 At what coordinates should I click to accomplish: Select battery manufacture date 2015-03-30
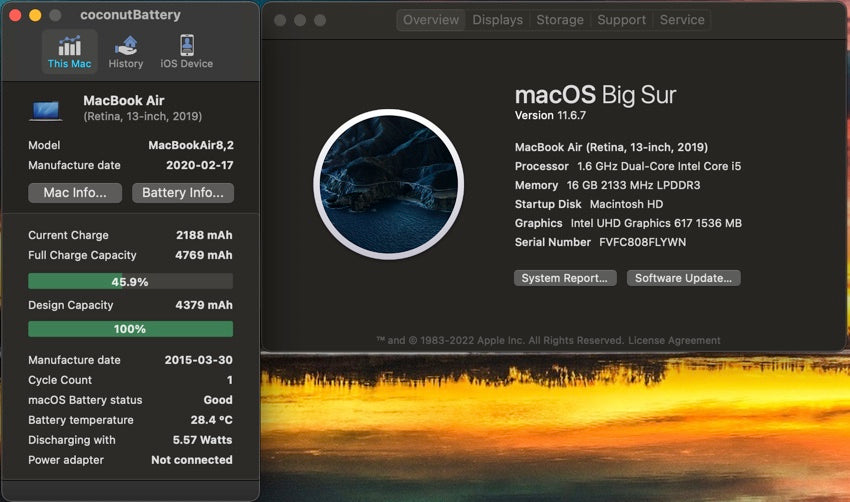point(198,360)
